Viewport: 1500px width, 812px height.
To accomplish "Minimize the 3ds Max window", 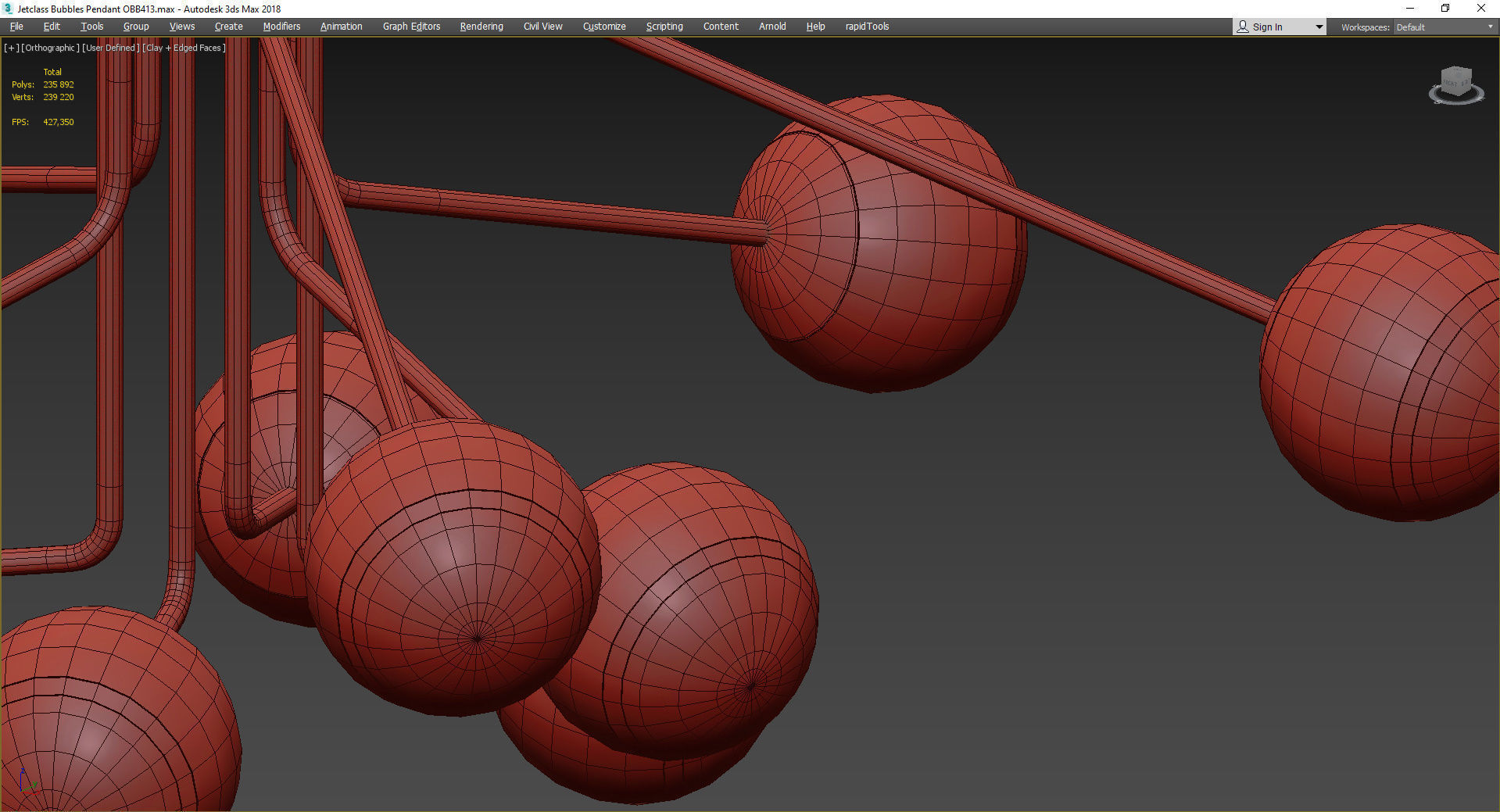I will (x=1410, y=9).
